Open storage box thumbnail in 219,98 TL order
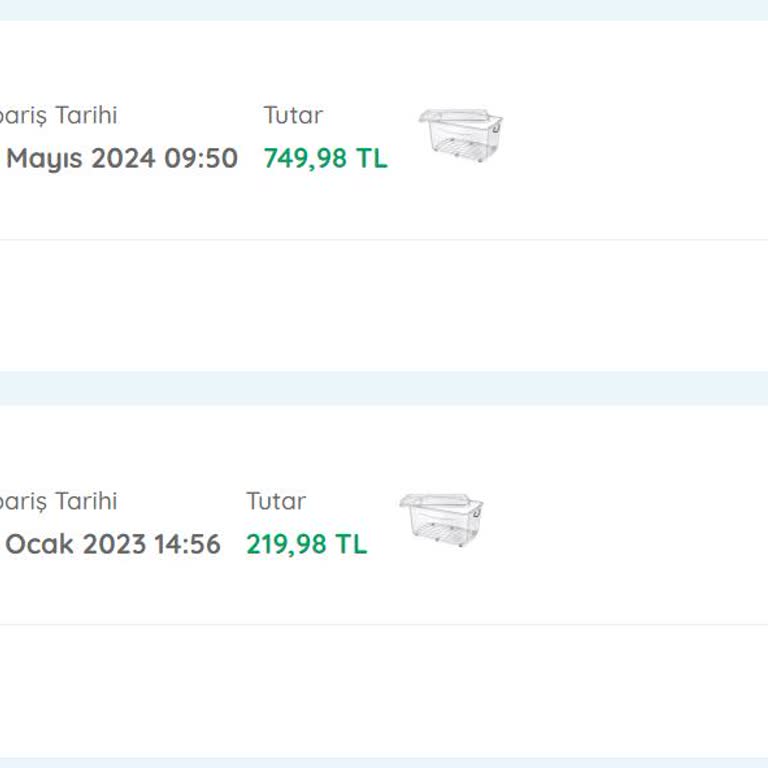 pos(441,520)
